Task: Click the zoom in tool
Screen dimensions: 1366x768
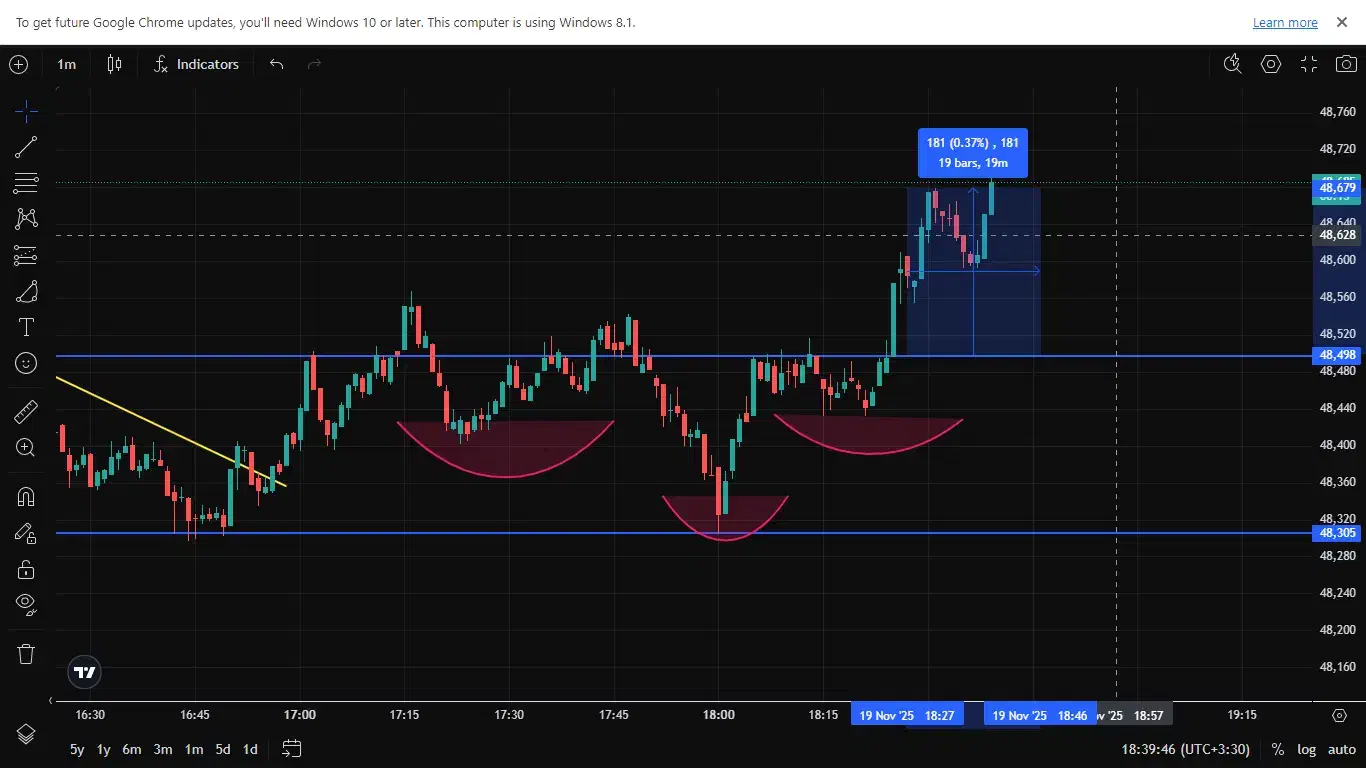Action: 26,448
